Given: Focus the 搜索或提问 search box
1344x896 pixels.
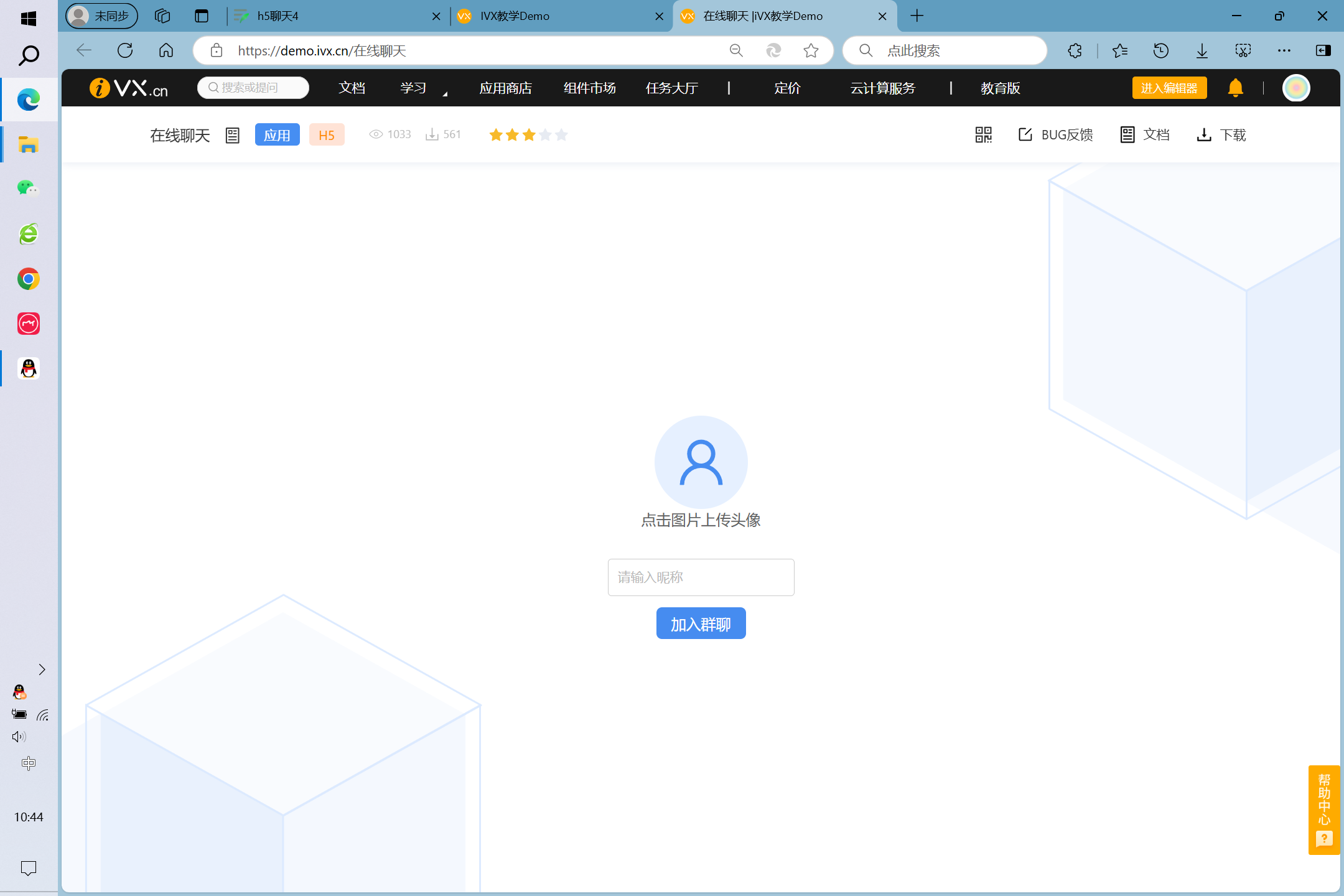Looking at the screenshot, I should [253, 88].
